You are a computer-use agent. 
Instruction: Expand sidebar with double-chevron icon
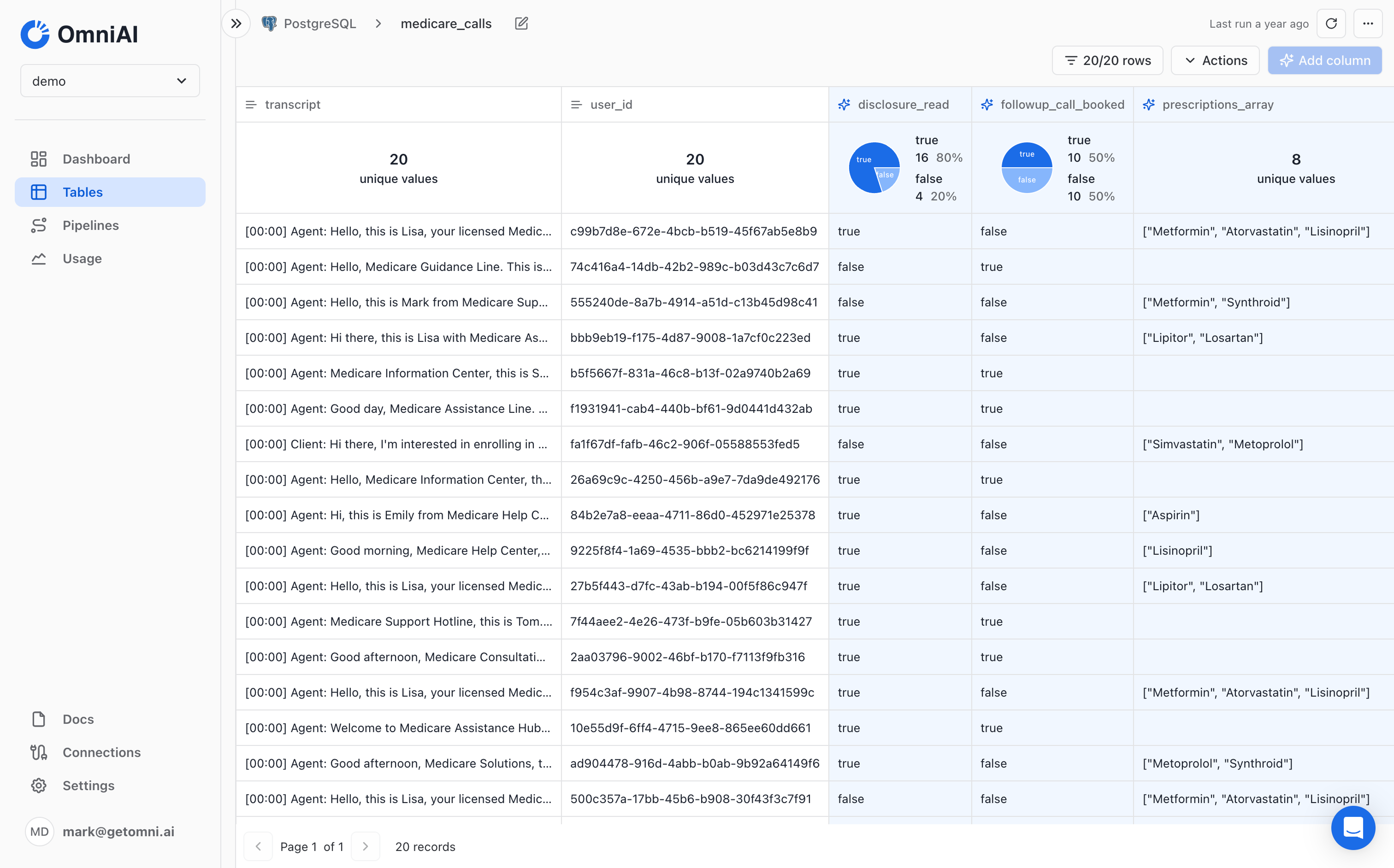[x=236, y=23]
